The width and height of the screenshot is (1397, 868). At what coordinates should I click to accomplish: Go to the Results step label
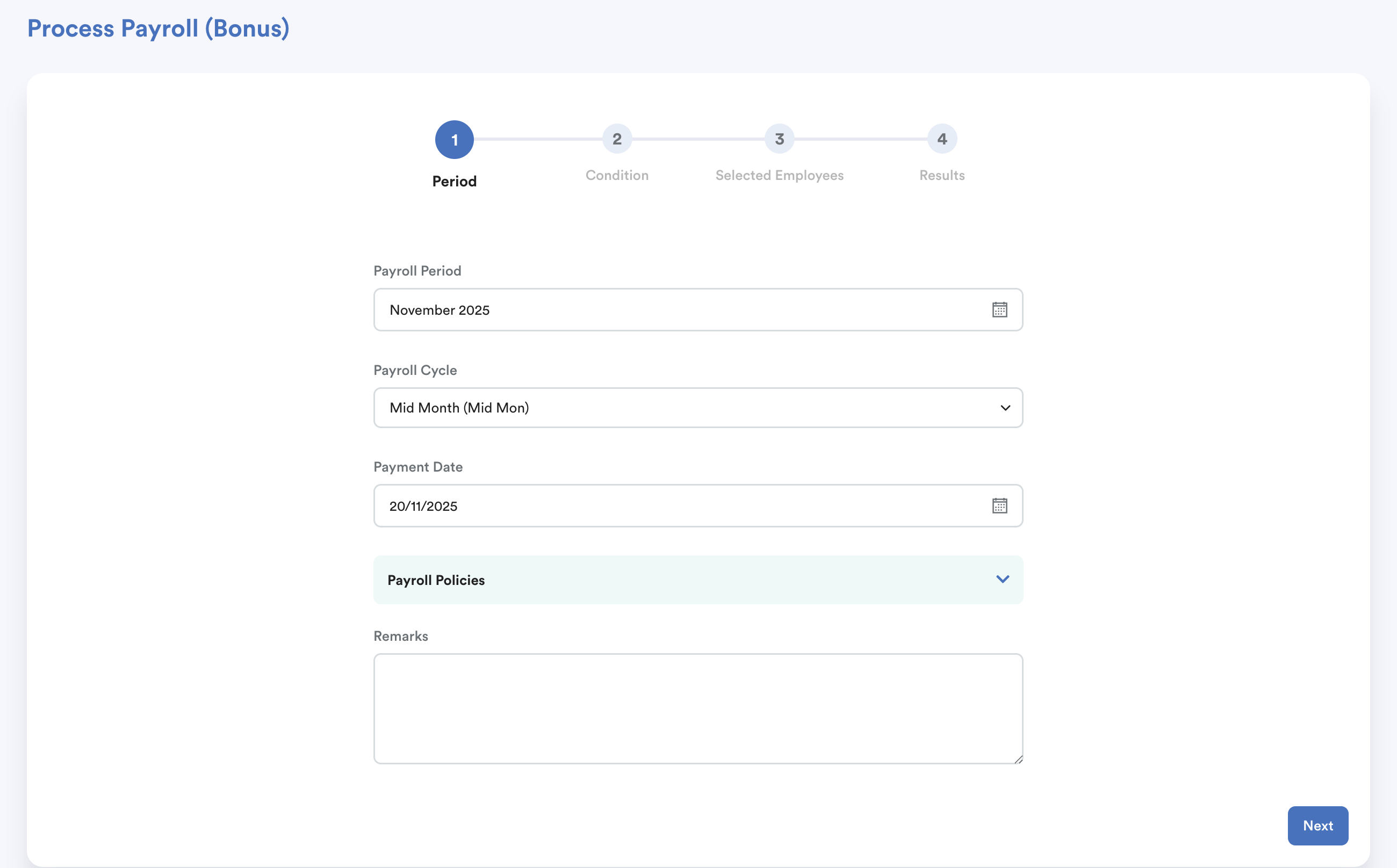pos(942,176)
